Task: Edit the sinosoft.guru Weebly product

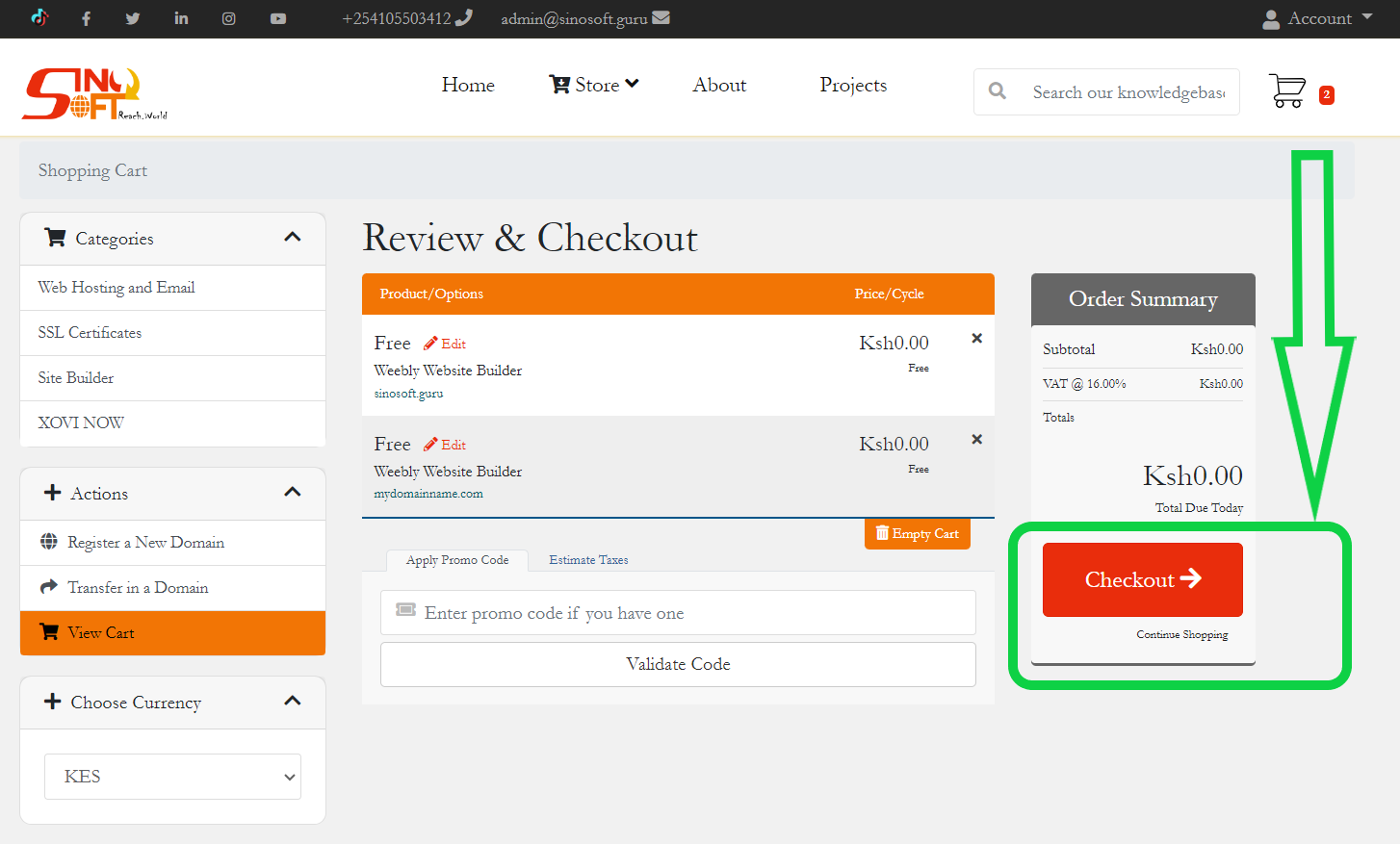Action: 446,344
